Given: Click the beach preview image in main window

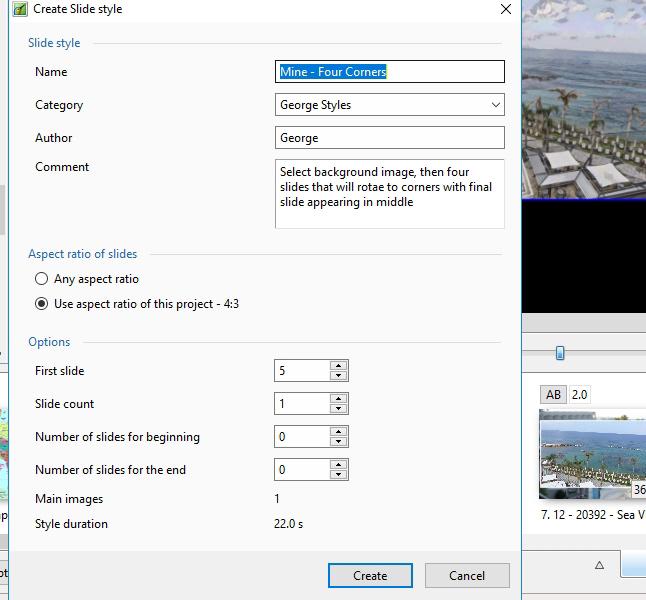Looking at the screenshot, I should tap(584, 100).
